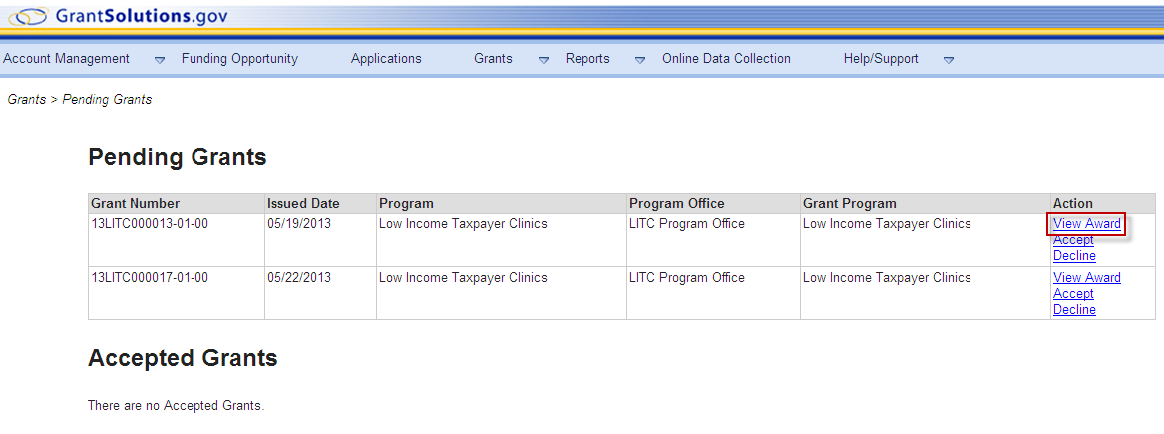This screenshot has width=1164, height=434.
Task: Go to the Applications menu item
Action: point(386,59)
